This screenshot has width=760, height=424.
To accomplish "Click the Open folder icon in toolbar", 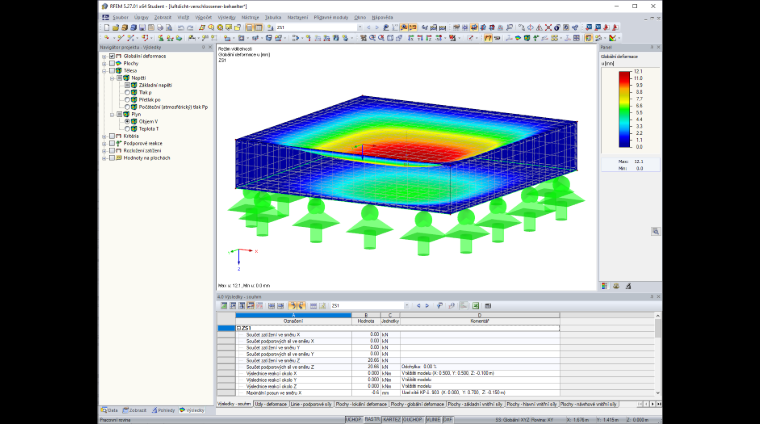I will [x=115, y=28].
